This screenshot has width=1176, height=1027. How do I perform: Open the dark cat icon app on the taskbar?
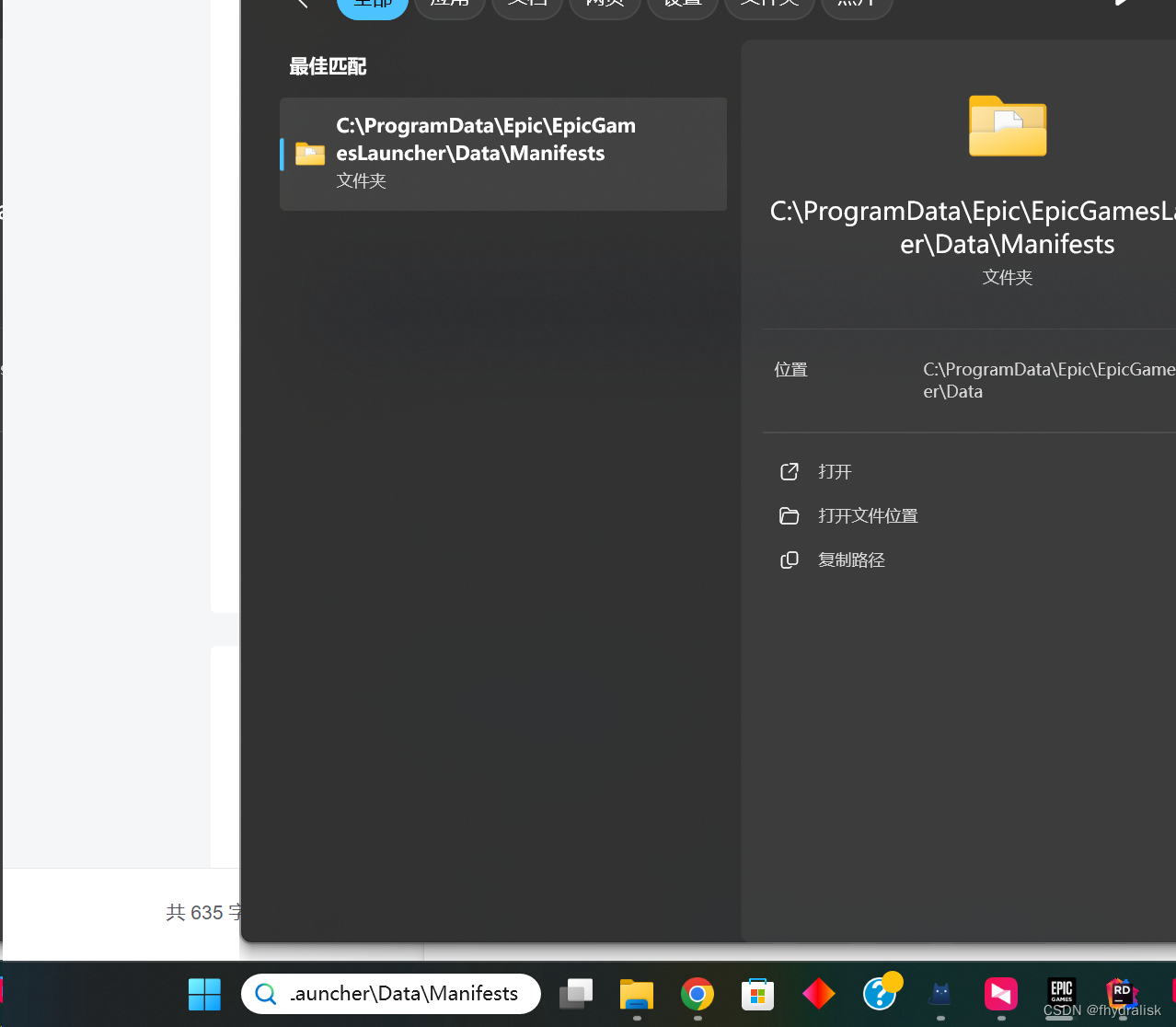(940, 994)
